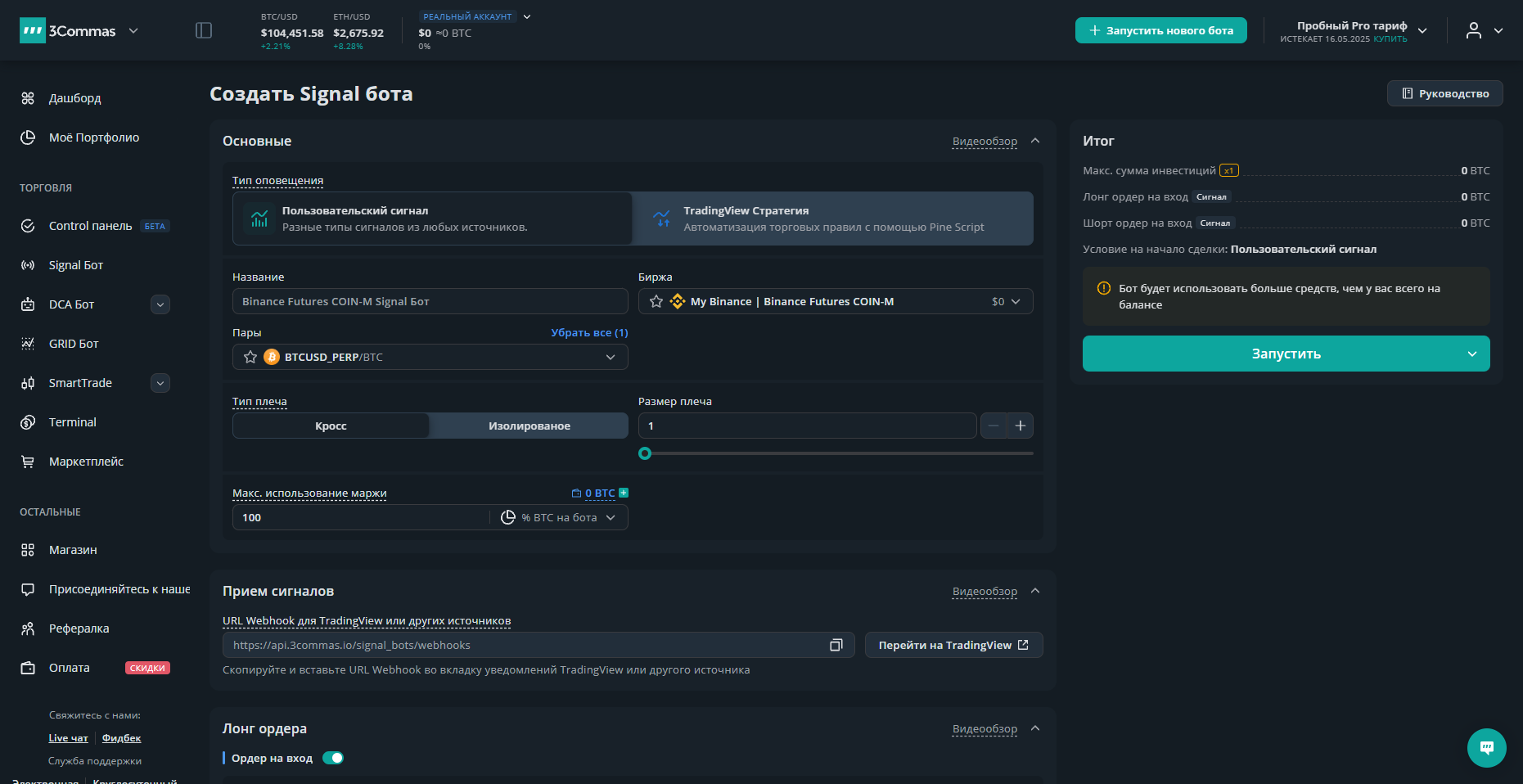Expand DCA Бот submenu chevron
Viewport: 1523px width, 784px height.
(x=160, y=304)
